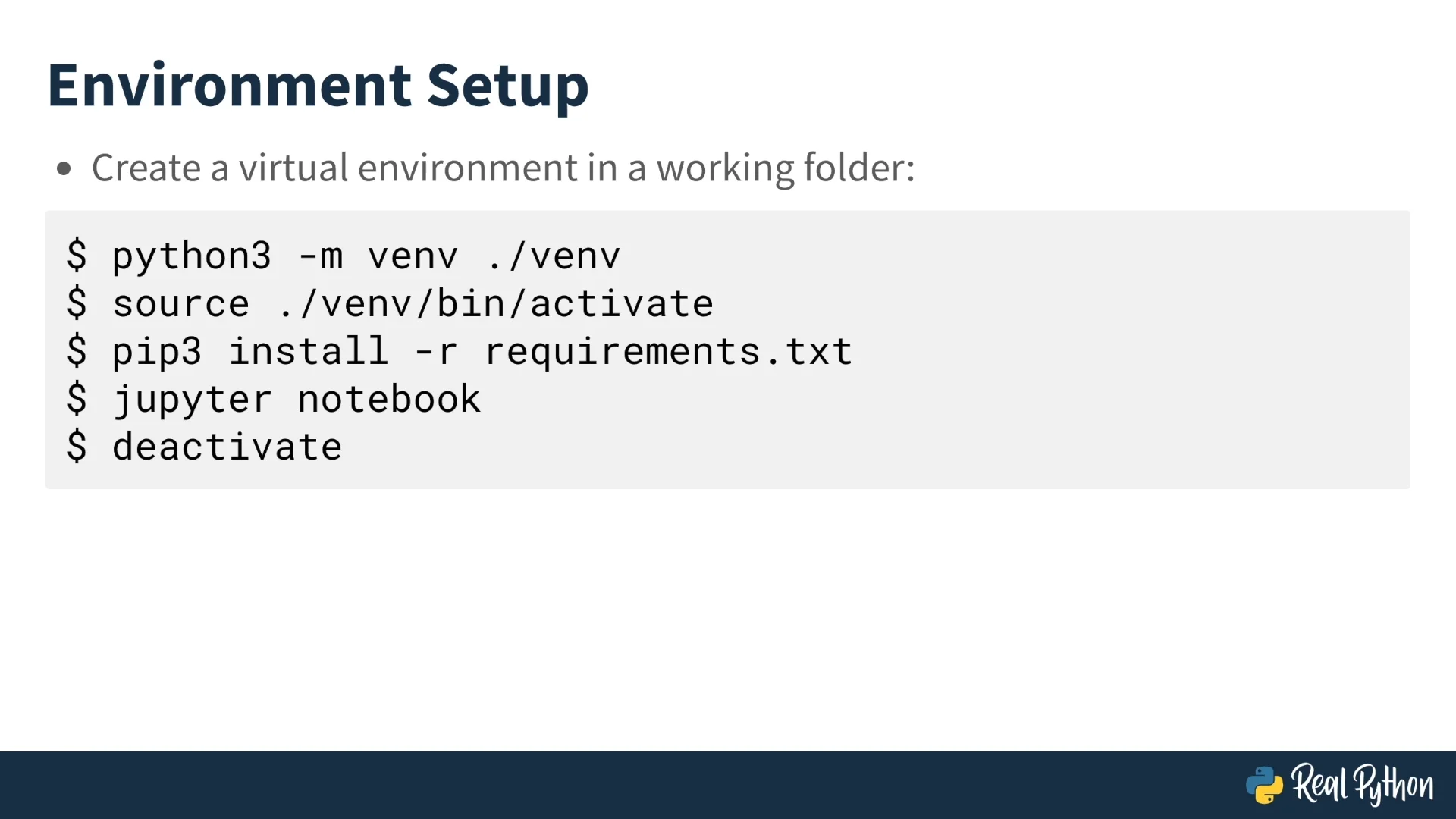The width and height of the screenshot is (1456, 819).
Task: Click the ./venv path on first line
Action: click(554, 256)
